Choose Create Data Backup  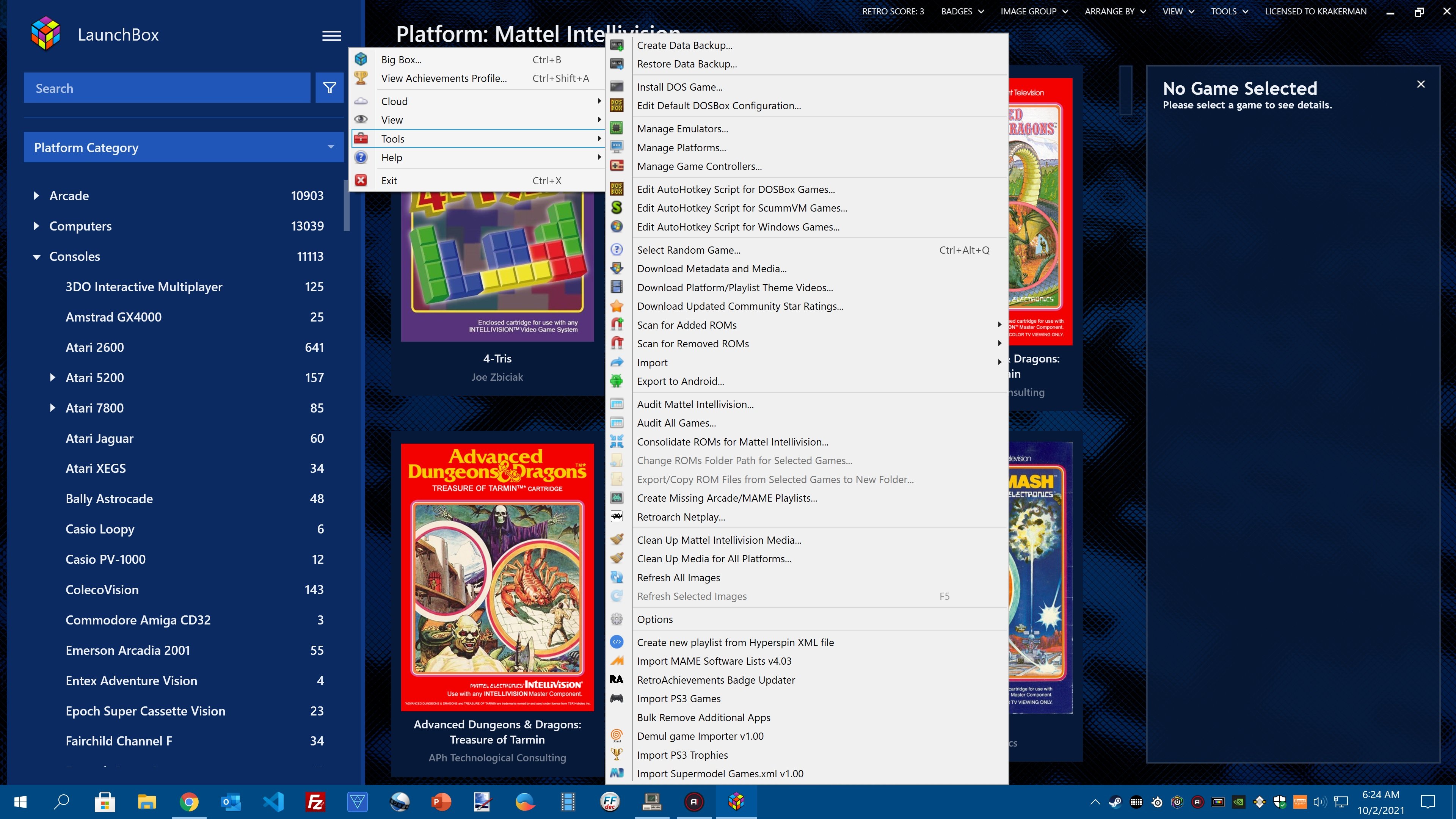point(684,45)
